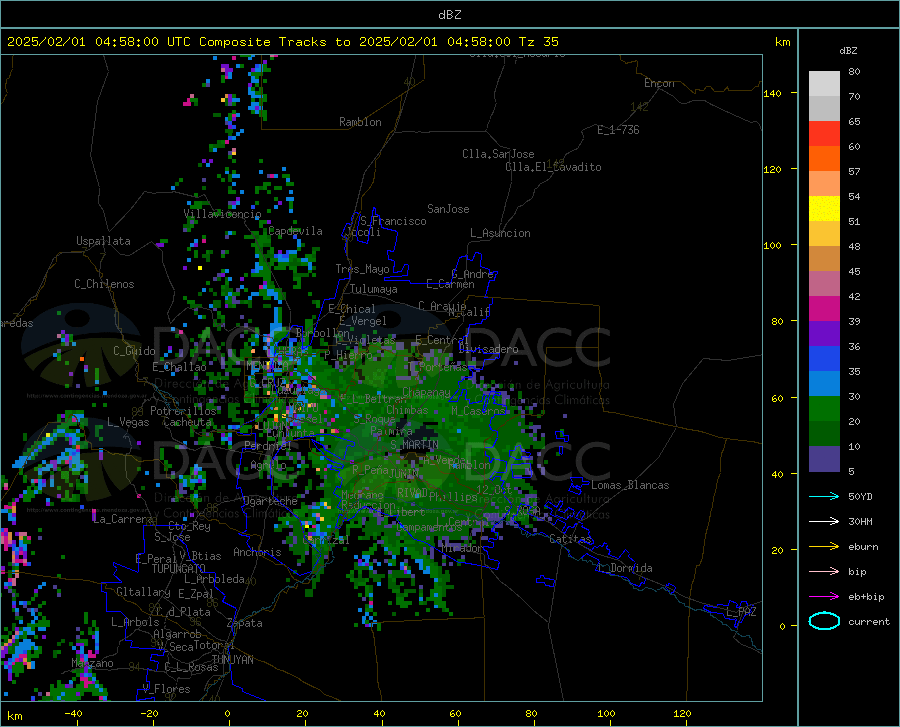Click the L_Dormida place label
900x727 pixels.
click(x=624, y=568)
